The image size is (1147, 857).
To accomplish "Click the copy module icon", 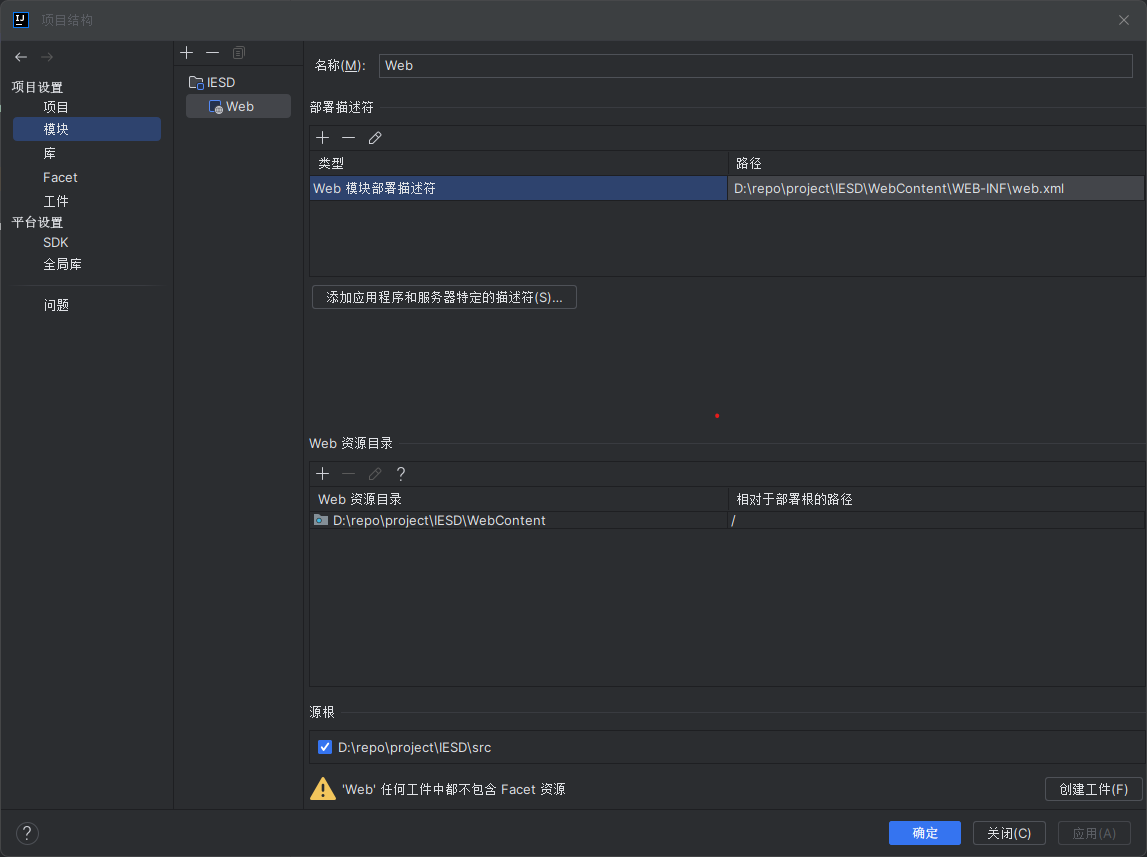I will tap(238, 53).
